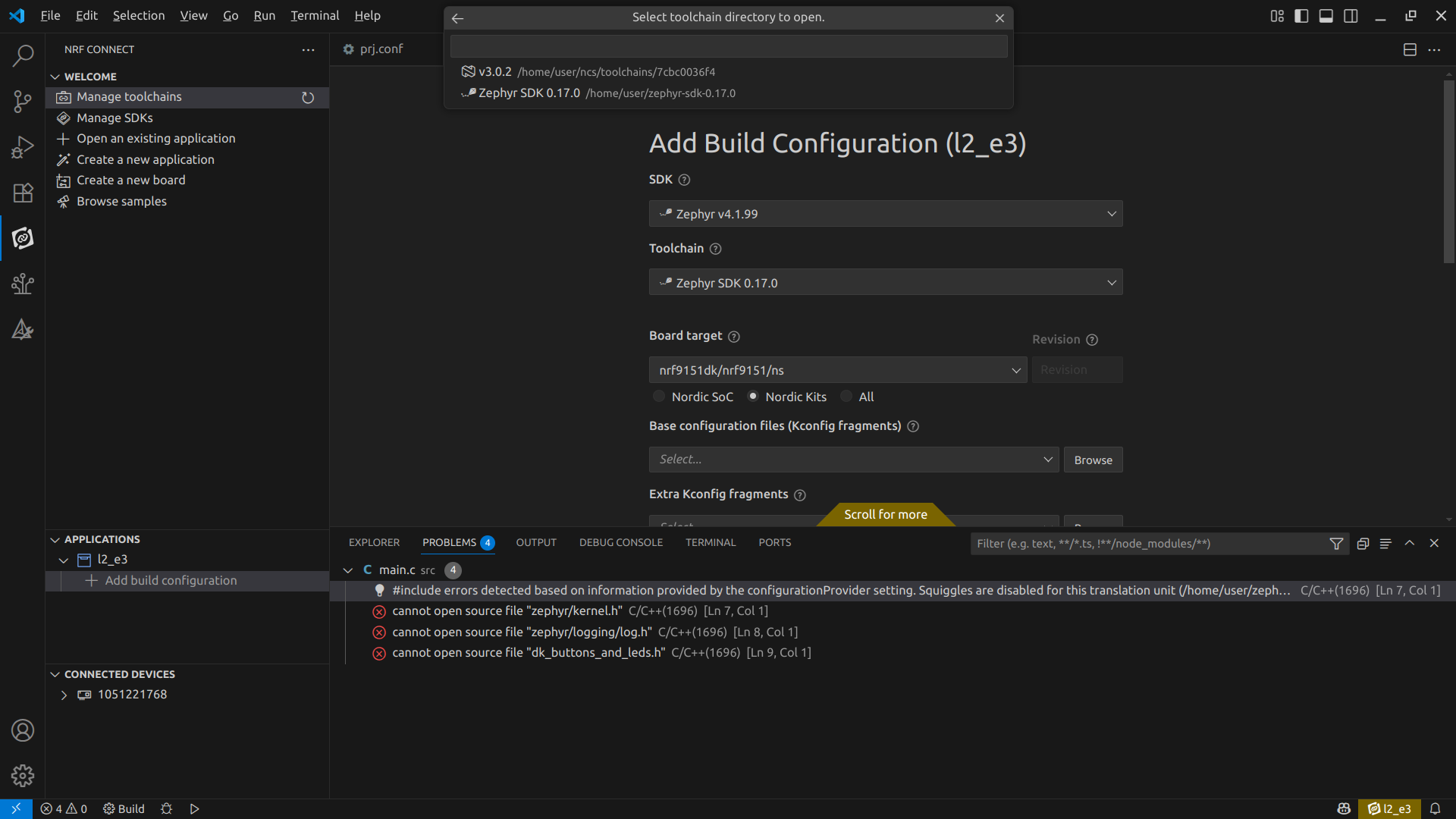Viewport: 1456px width, 819px height.
Task: Open Selection menu
Action: point(139,16)
